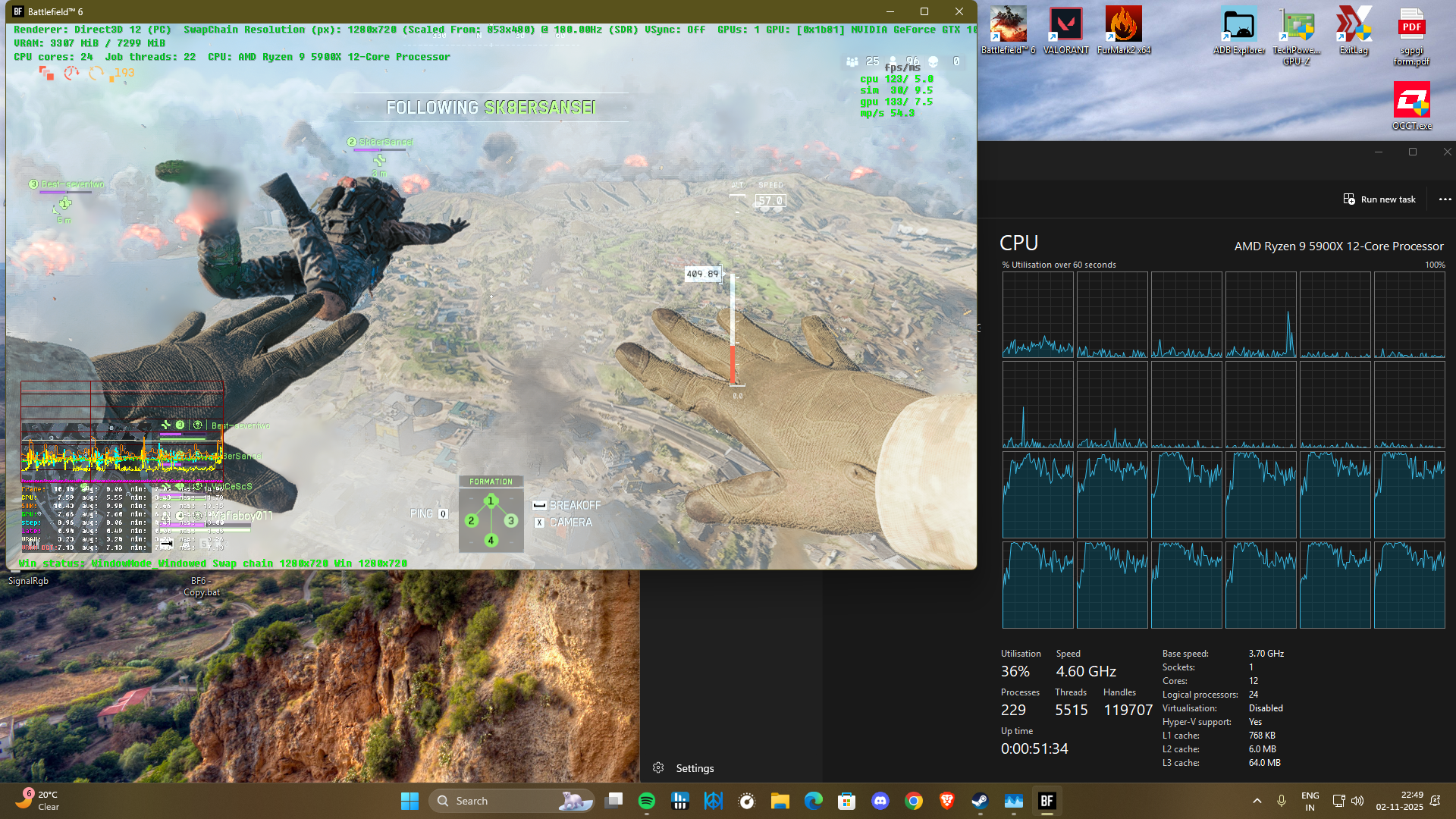The height and width of the screenshot is (819, 1456).
Task: Open the ADB Explorer desktop shortcut
Action: [1238, 30]
